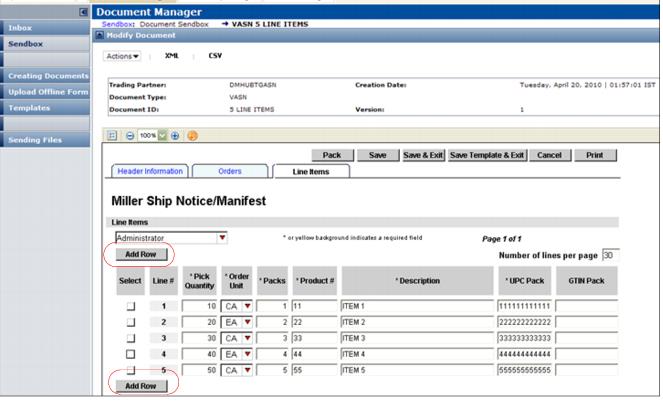The image size is (663, 403).
Task: Expand the Administrator dropdown
Action: tap(222, 238)
